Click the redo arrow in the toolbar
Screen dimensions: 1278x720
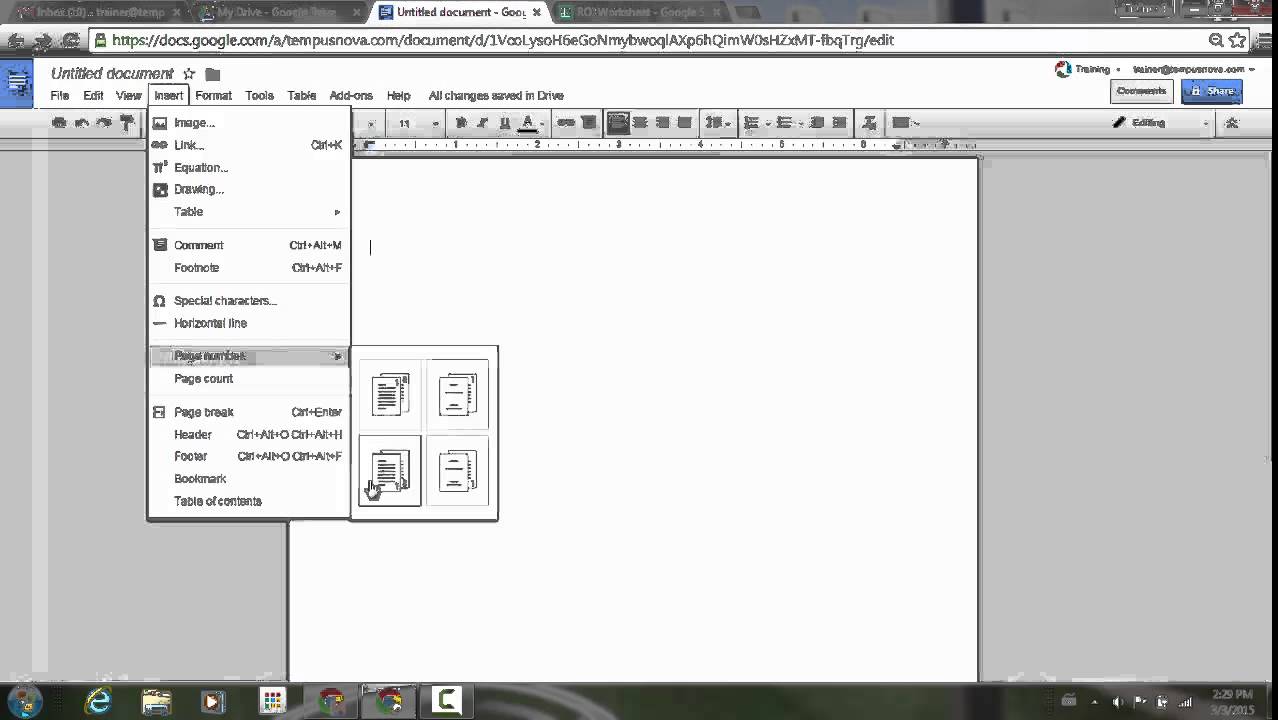pos(104,123)
